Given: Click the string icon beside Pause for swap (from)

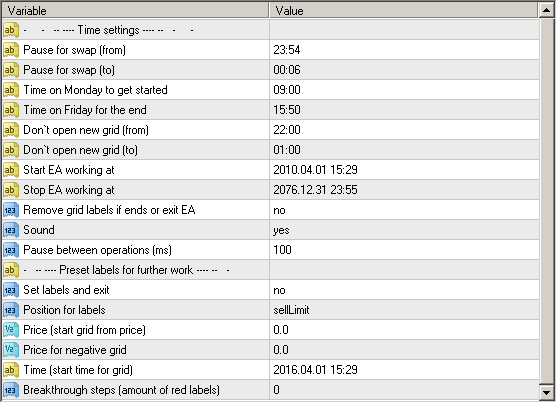Looking at the screenshot, I should pos(11,50).
